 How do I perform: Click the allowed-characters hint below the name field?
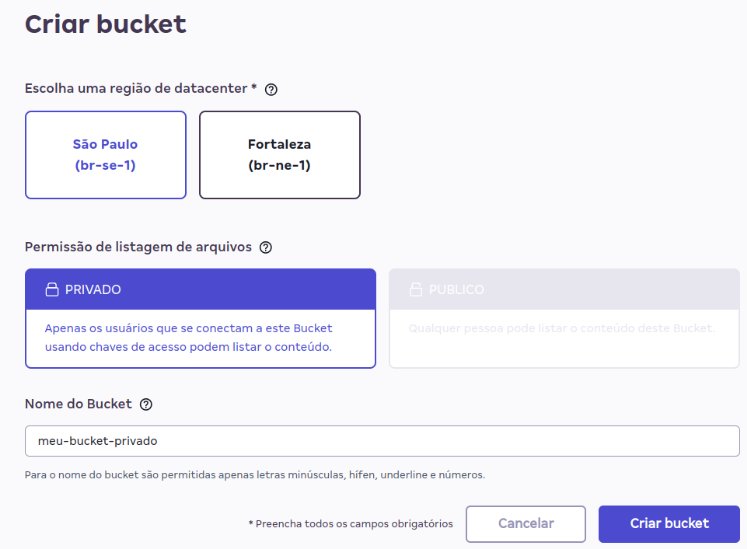point(254,475)
